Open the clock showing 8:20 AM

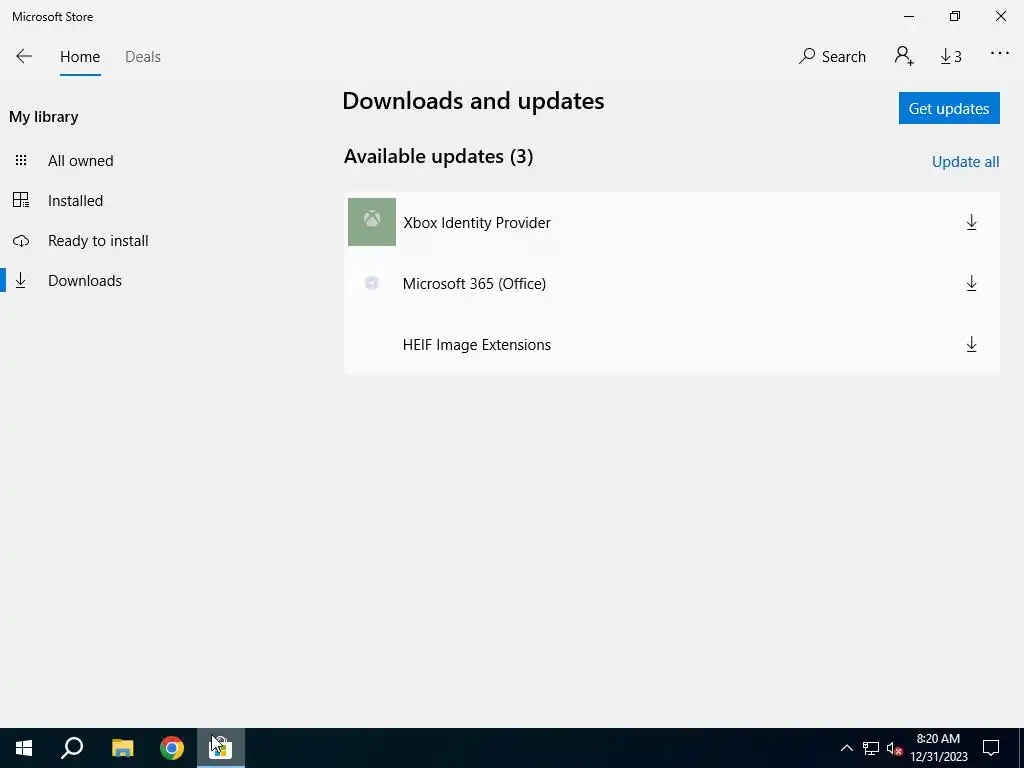[938, 748]
